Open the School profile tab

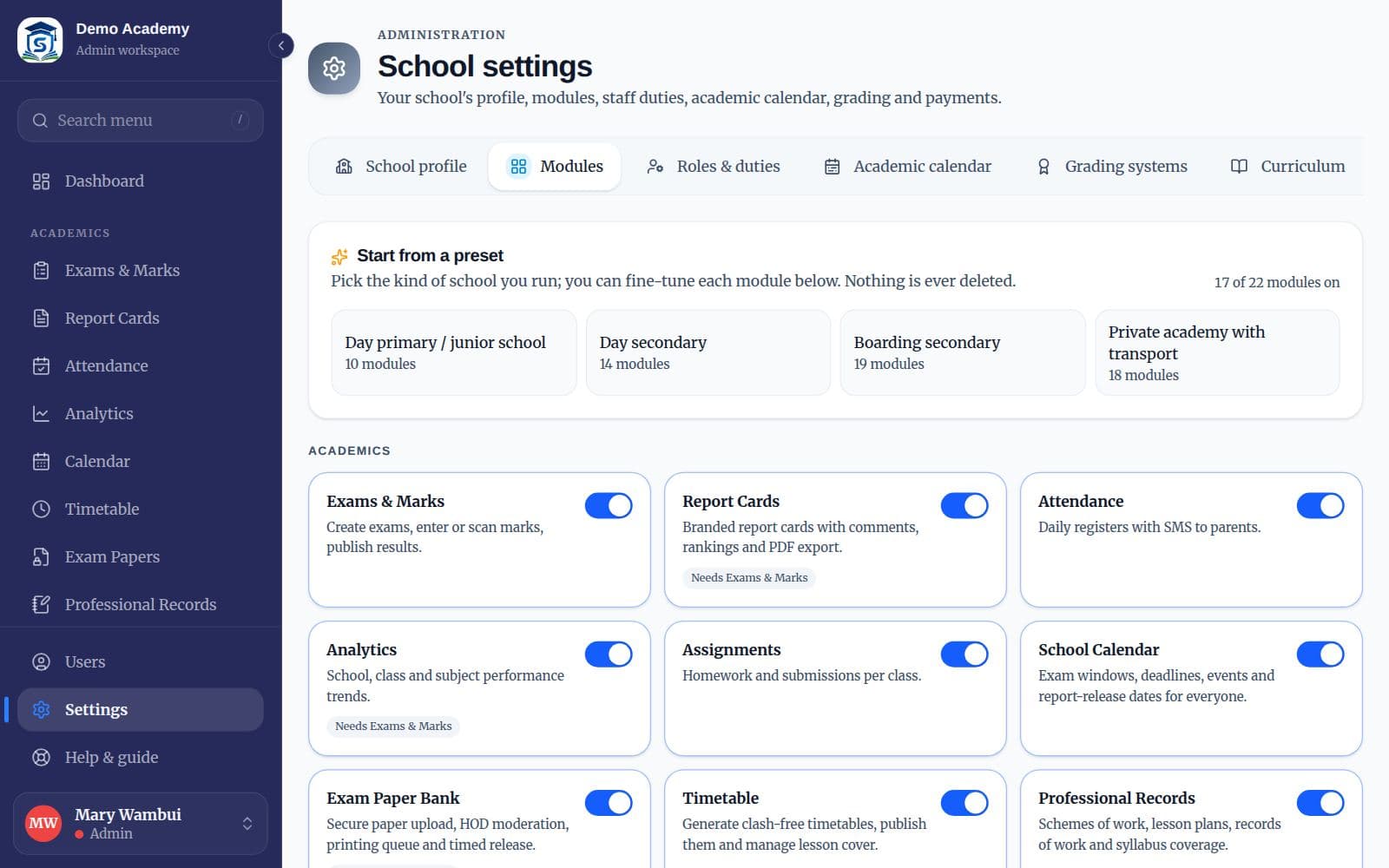pos(401,167)
